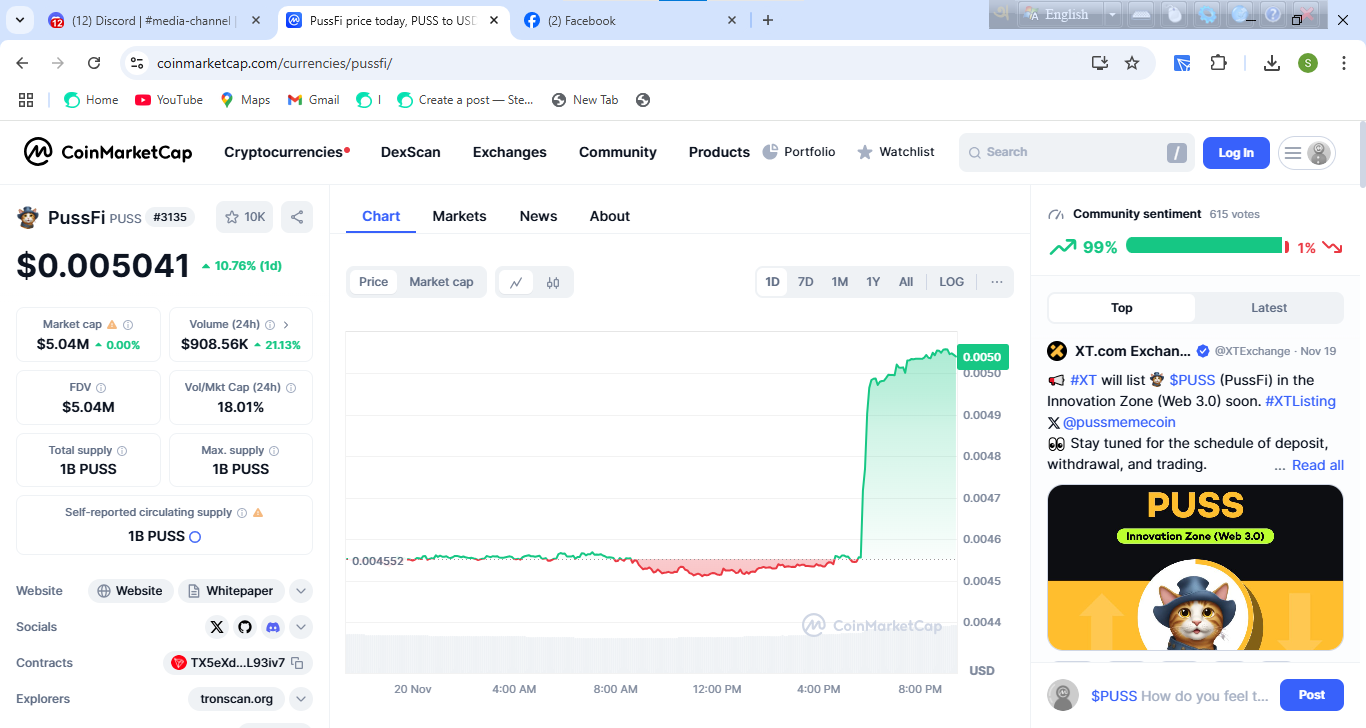The image size is (1366, 728).
Task: Switch community feed to Top
Action: (1122, 308)
